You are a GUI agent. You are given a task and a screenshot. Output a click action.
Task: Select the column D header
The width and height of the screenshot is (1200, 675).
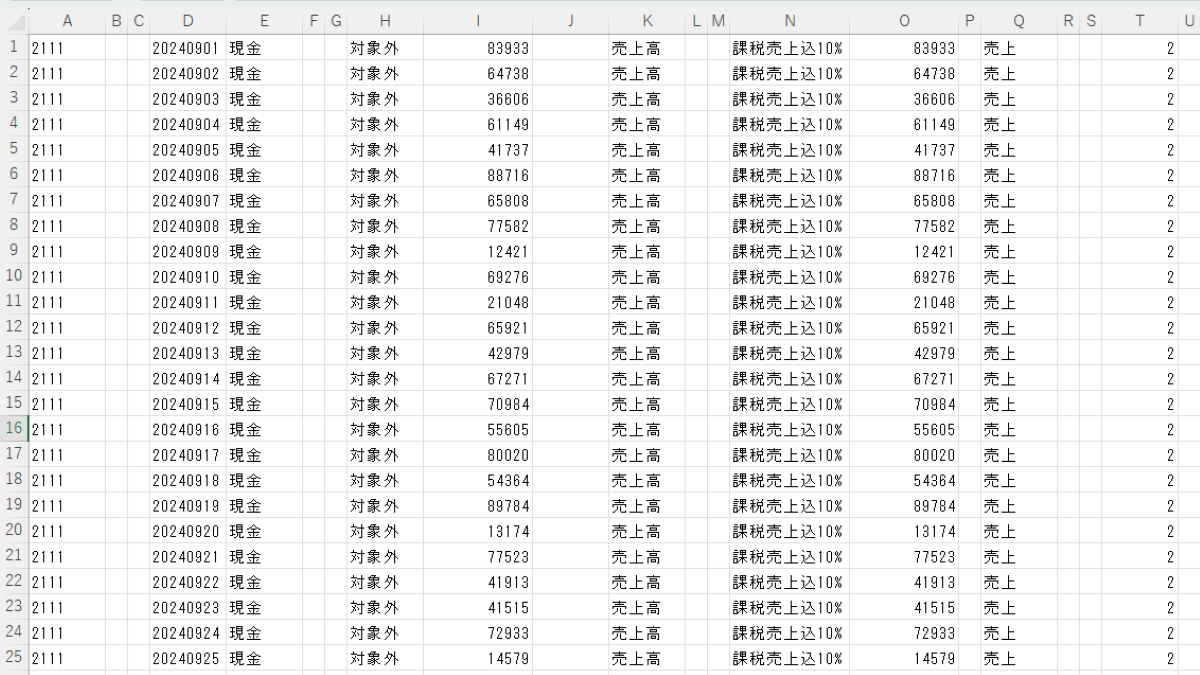coord(188,21)
